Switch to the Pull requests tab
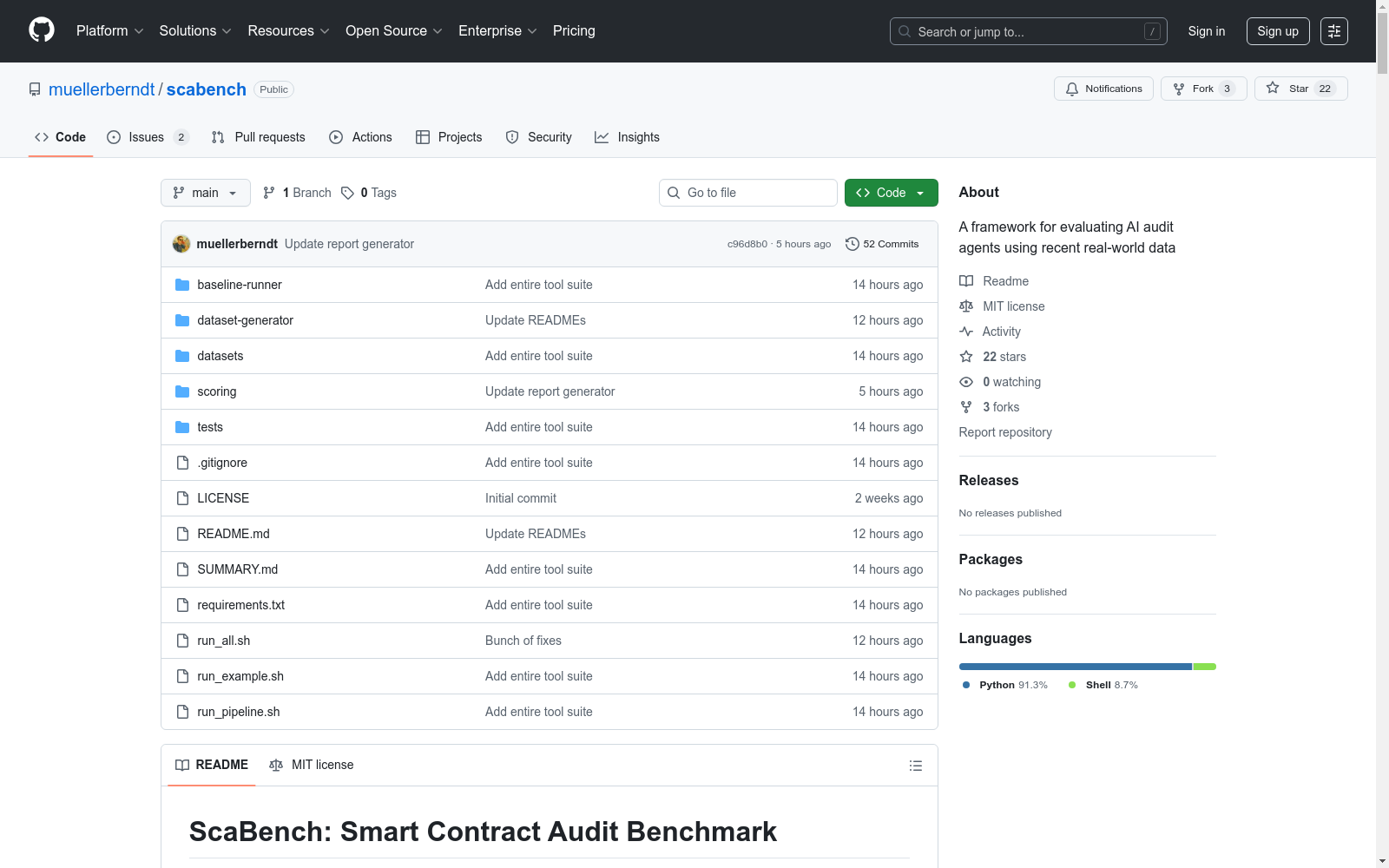 tap(258, 137)
